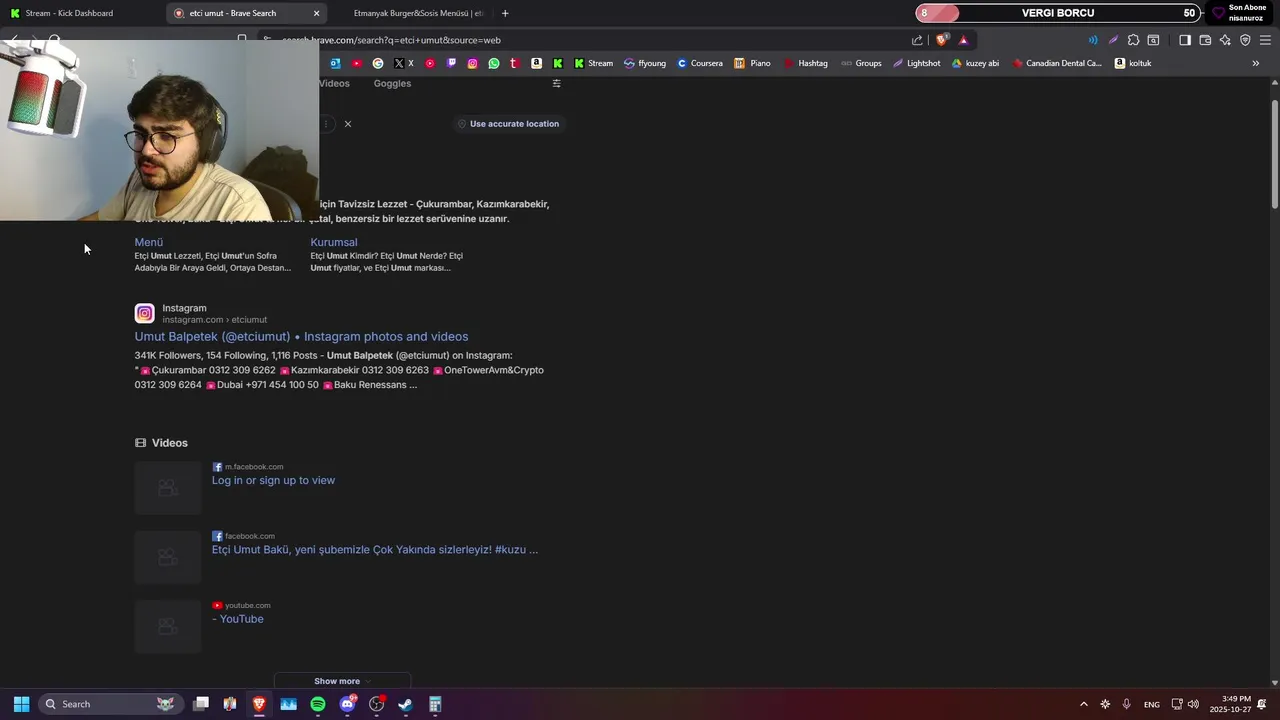Open the Windows Start menu
Viewport: 1280px width, 720px height.
21,704
